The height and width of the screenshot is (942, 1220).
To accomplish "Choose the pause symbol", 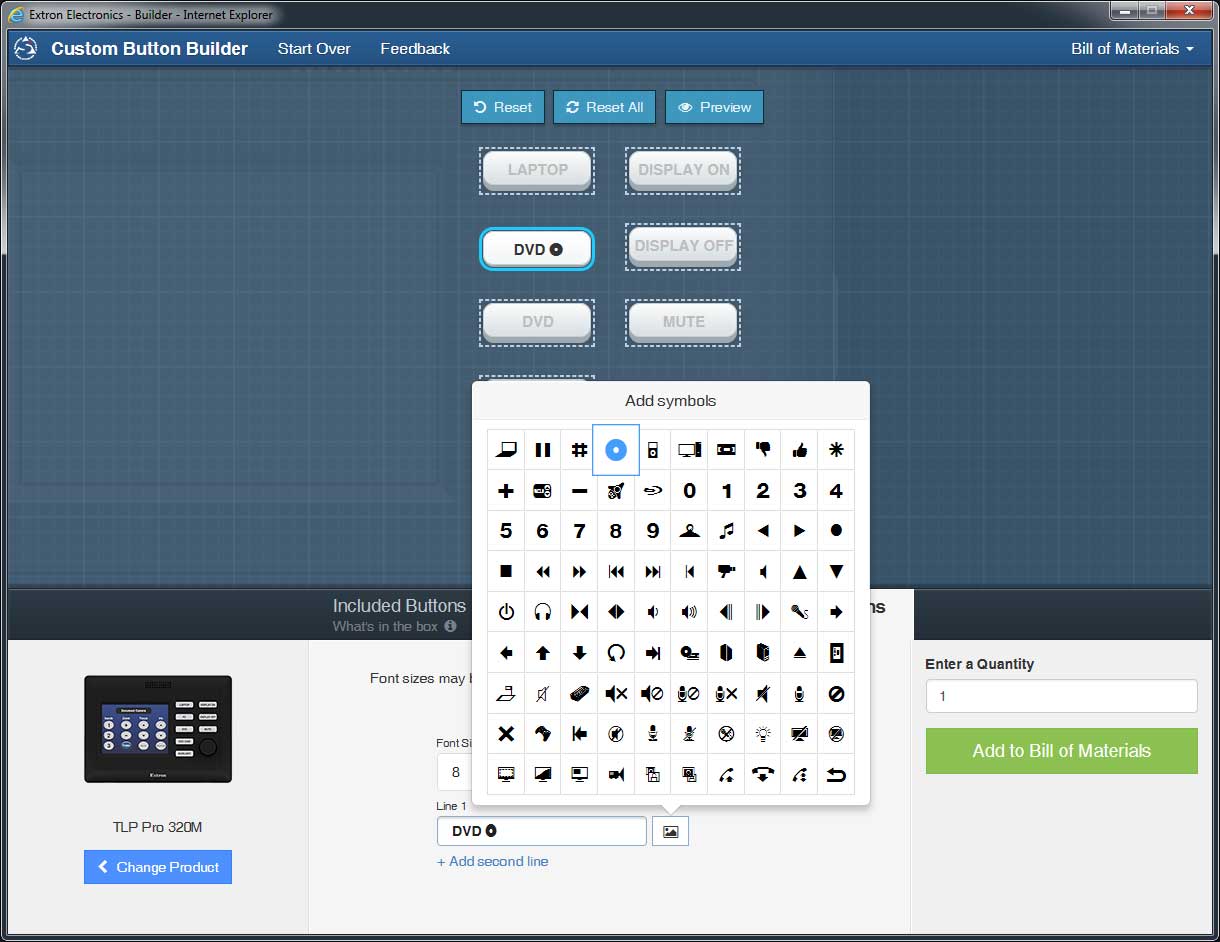I will (x=543, y=450).
